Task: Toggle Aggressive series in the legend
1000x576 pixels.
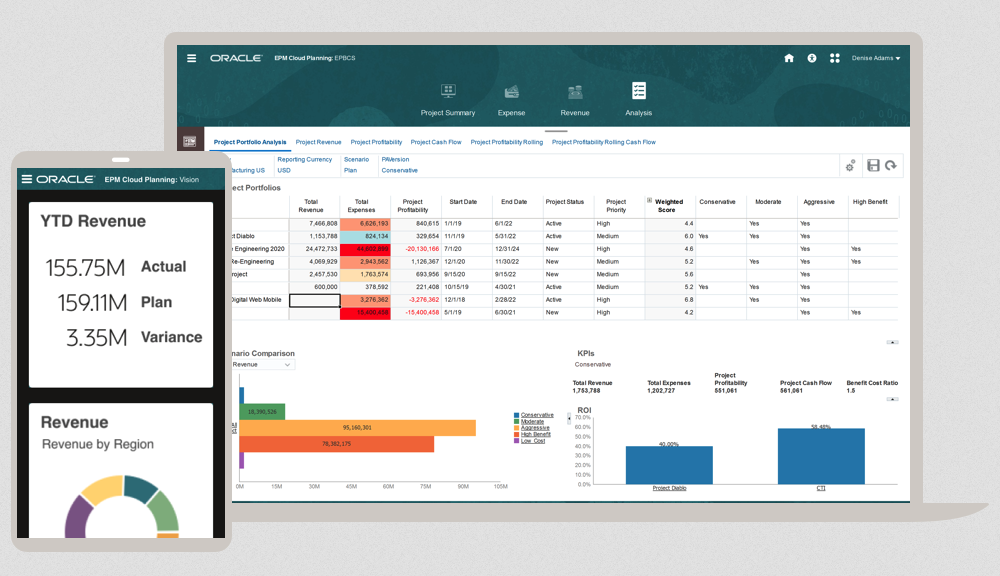Action: 537,428
